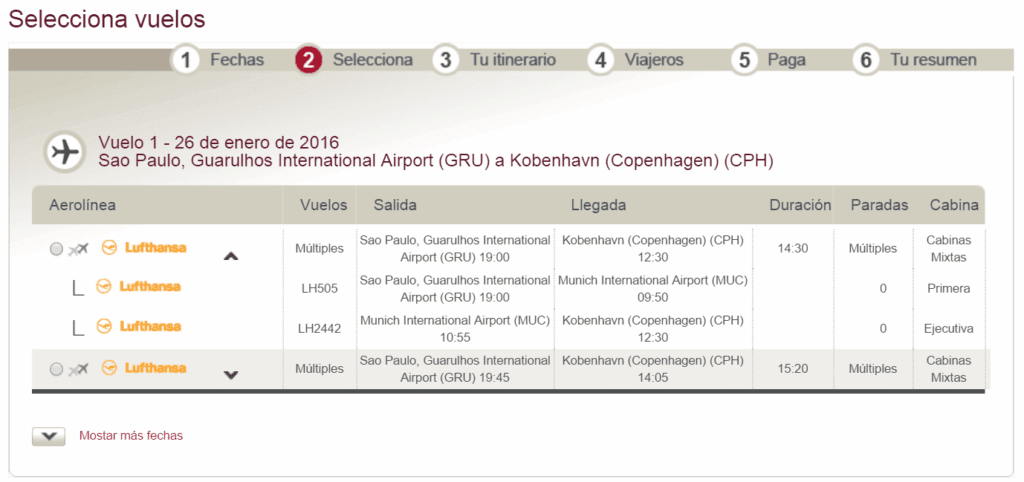The height and width of the screenshot is (482, 1024).
Task: Click the Mostar más fechas link
Action: 131,436
